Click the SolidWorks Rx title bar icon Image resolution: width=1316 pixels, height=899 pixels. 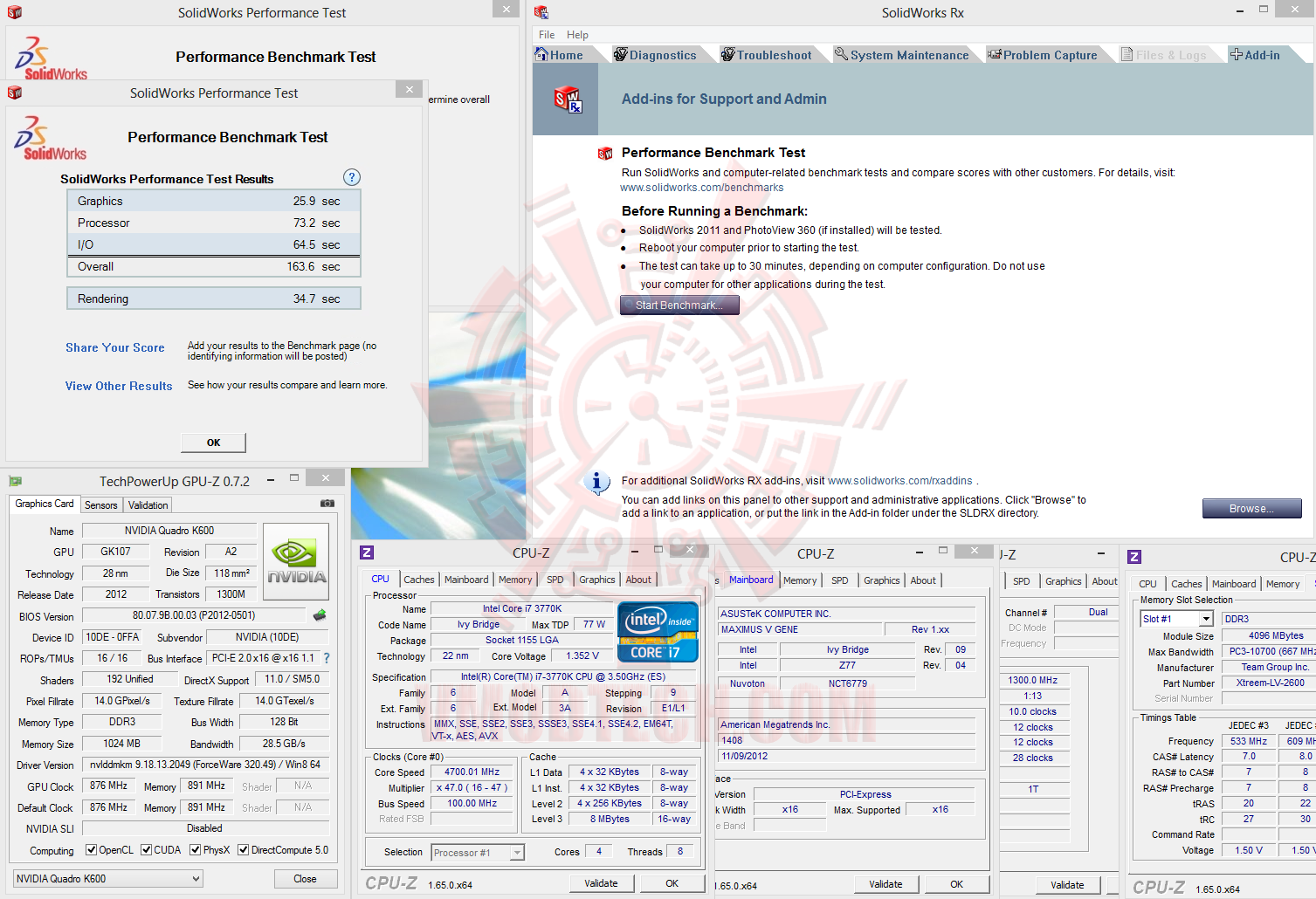pos(541,12)
